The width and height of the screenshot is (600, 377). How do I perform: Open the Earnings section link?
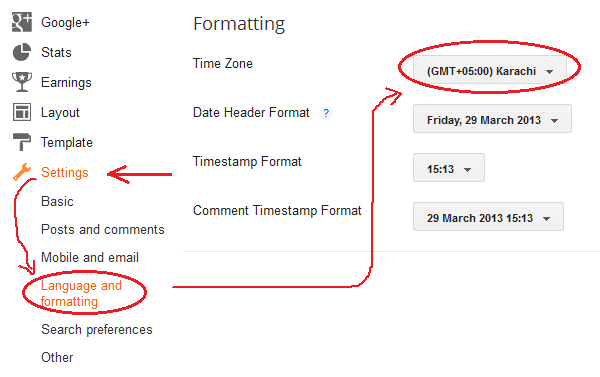pyautogui.click(x=66, y=82)
